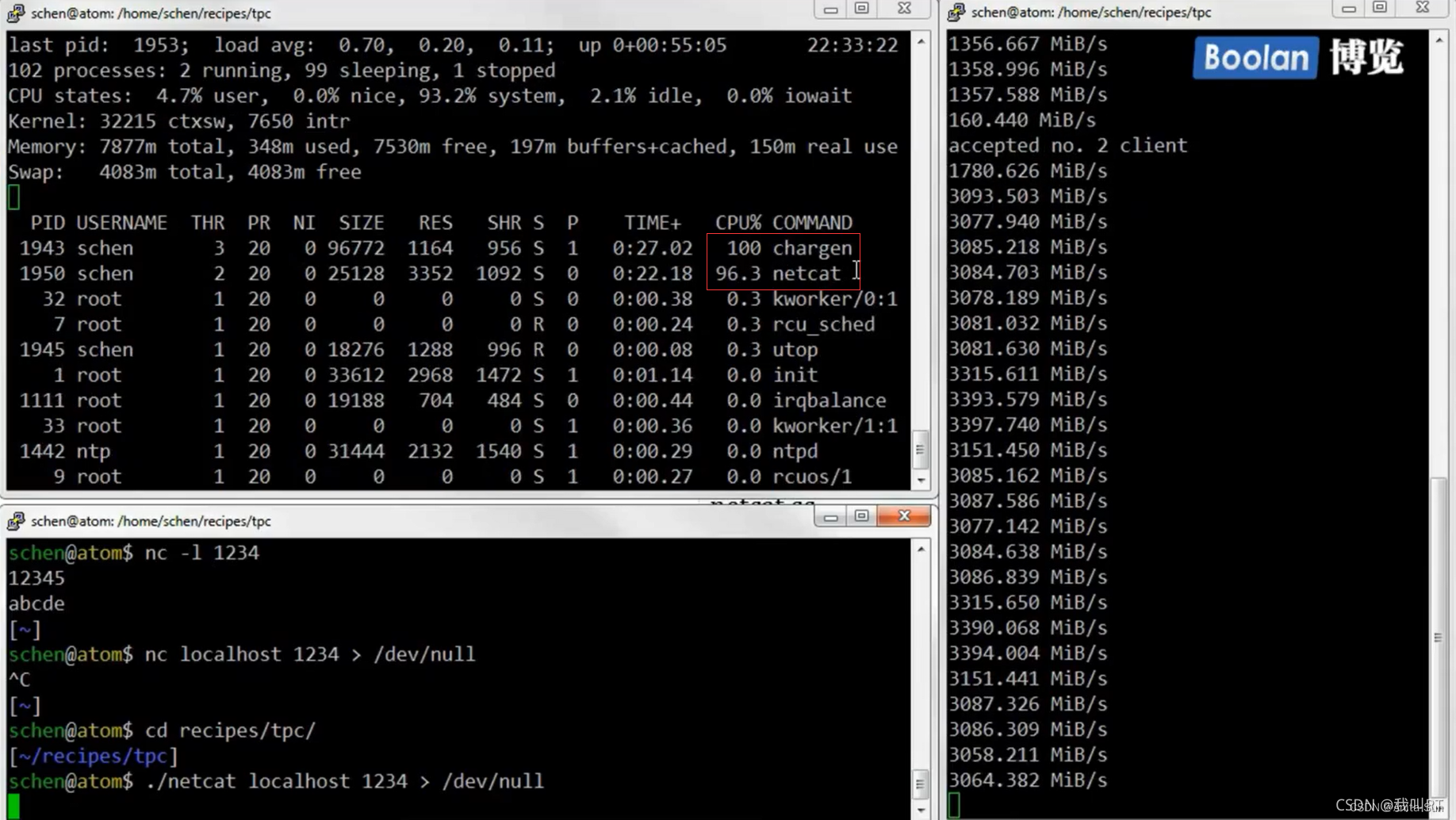Minimize the top process monitor window

point(830,9)
